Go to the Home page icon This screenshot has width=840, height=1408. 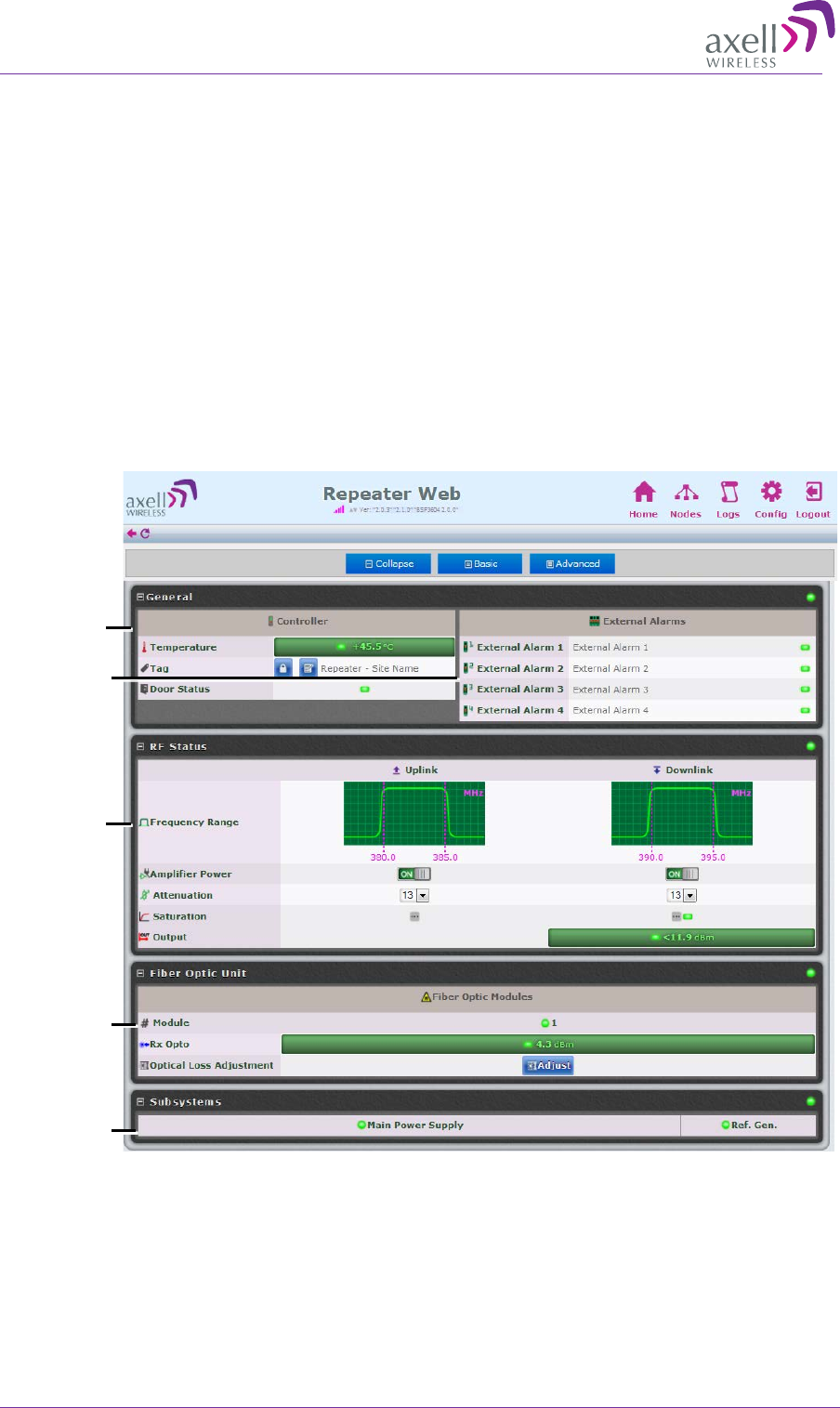tap(644, 492)
